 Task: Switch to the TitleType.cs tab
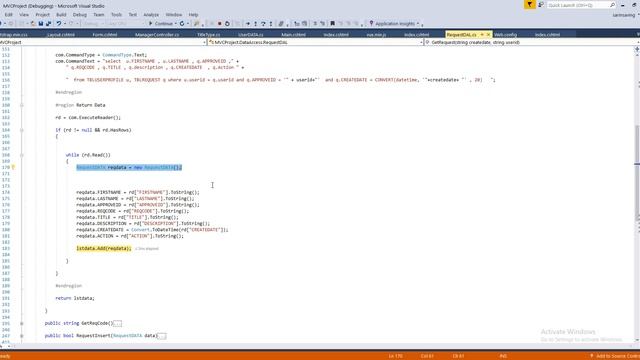coord(209,35)
